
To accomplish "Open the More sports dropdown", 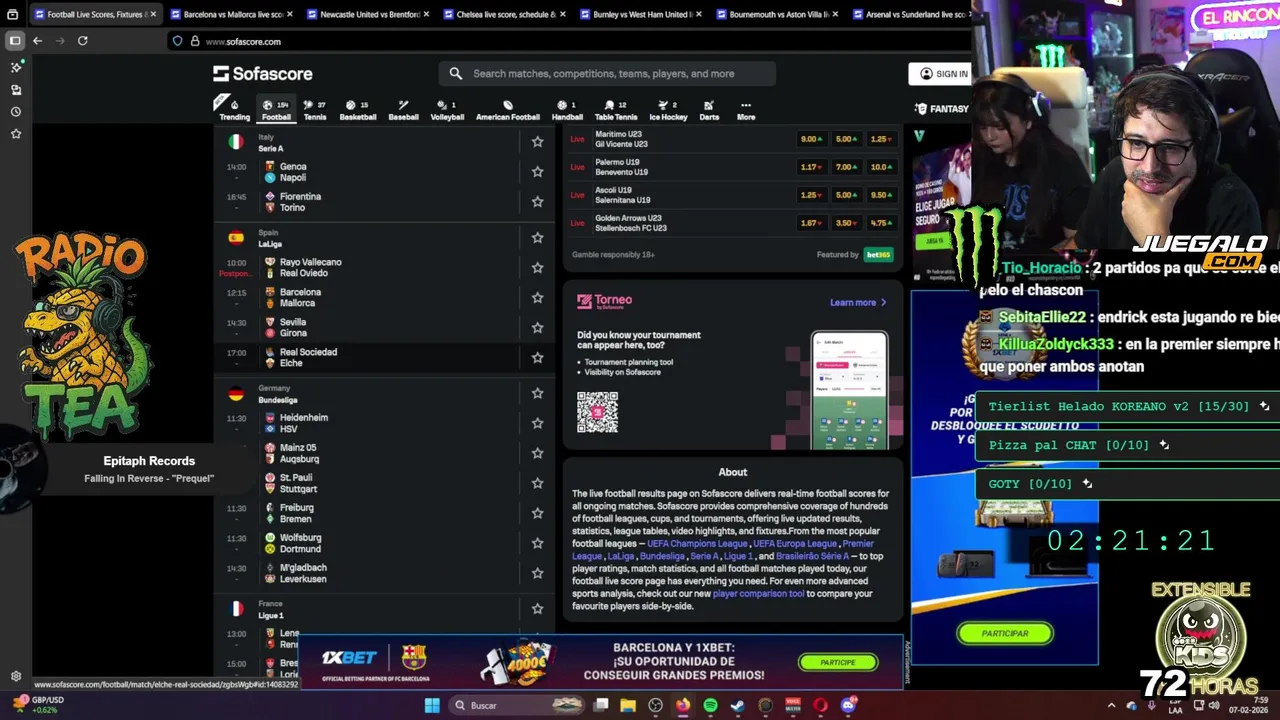I will tap(746, 110).
